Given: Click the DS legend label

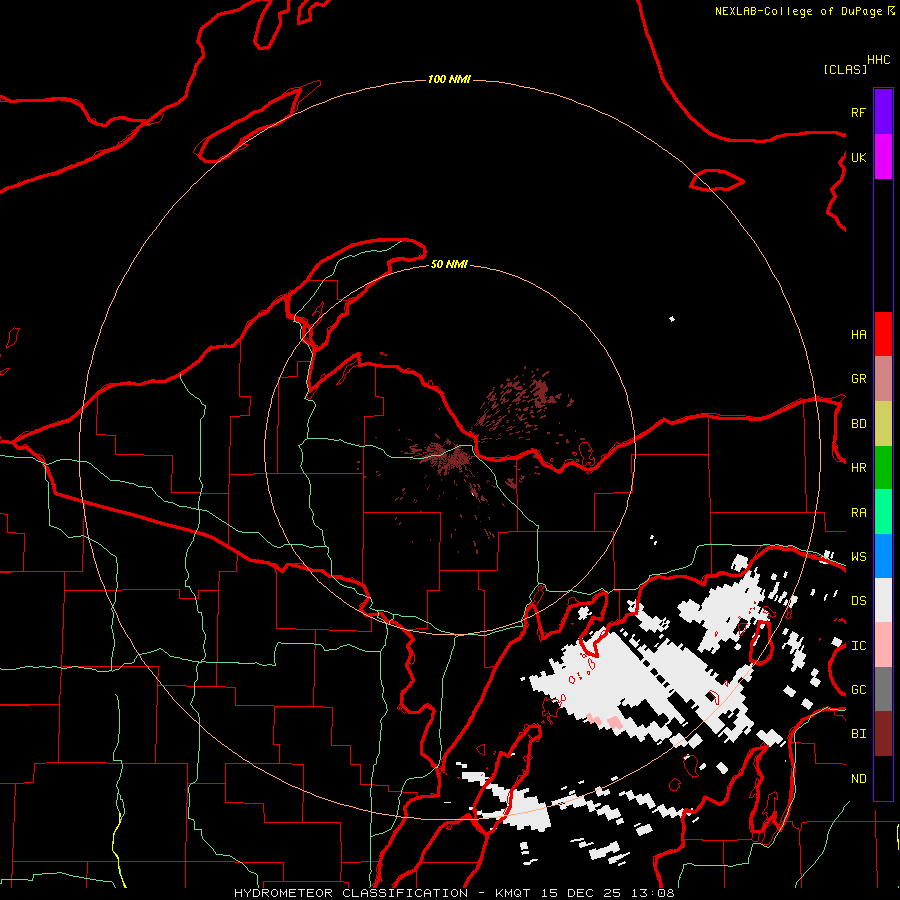Looking at the screenshot, I should 858,601.
